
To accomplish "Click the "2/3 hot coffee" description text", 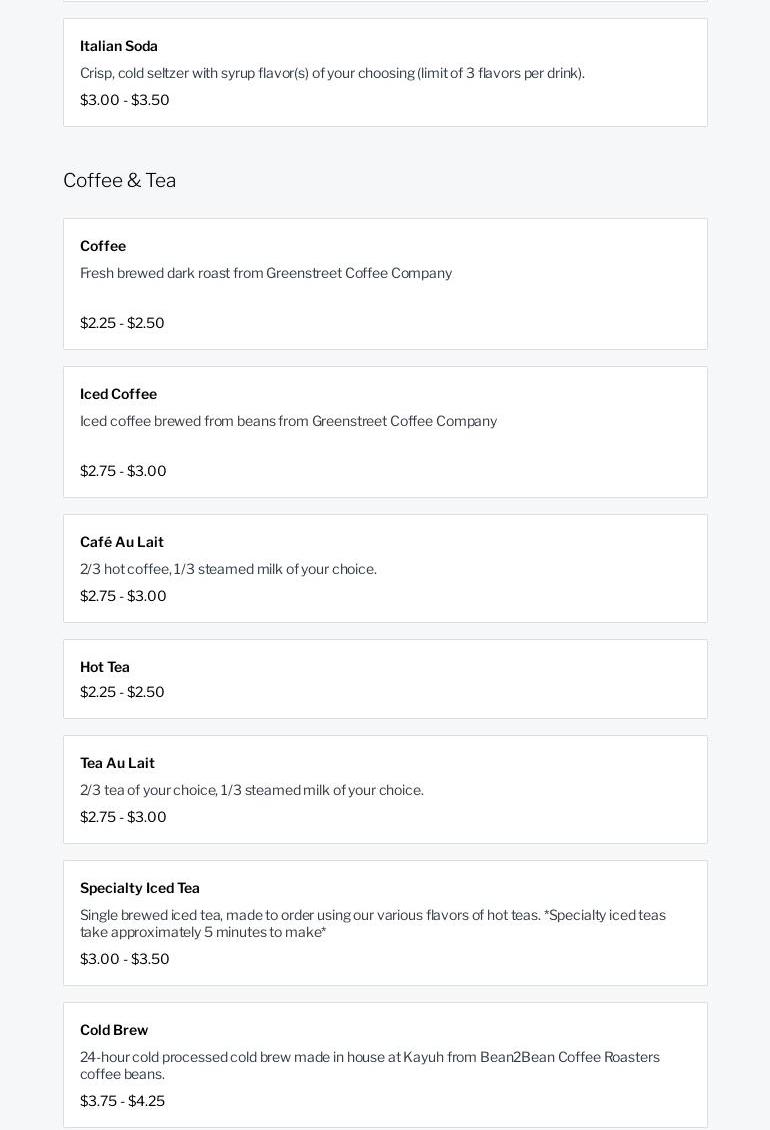I will [228, 569].
